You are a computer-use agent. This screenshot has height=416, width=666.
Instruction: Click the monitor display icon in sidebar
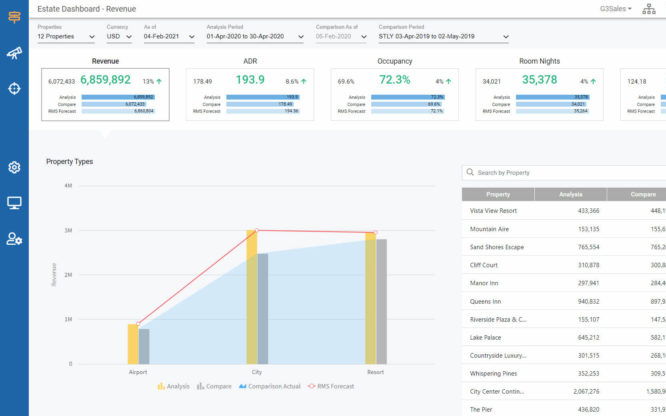click(x=14, y=203)
